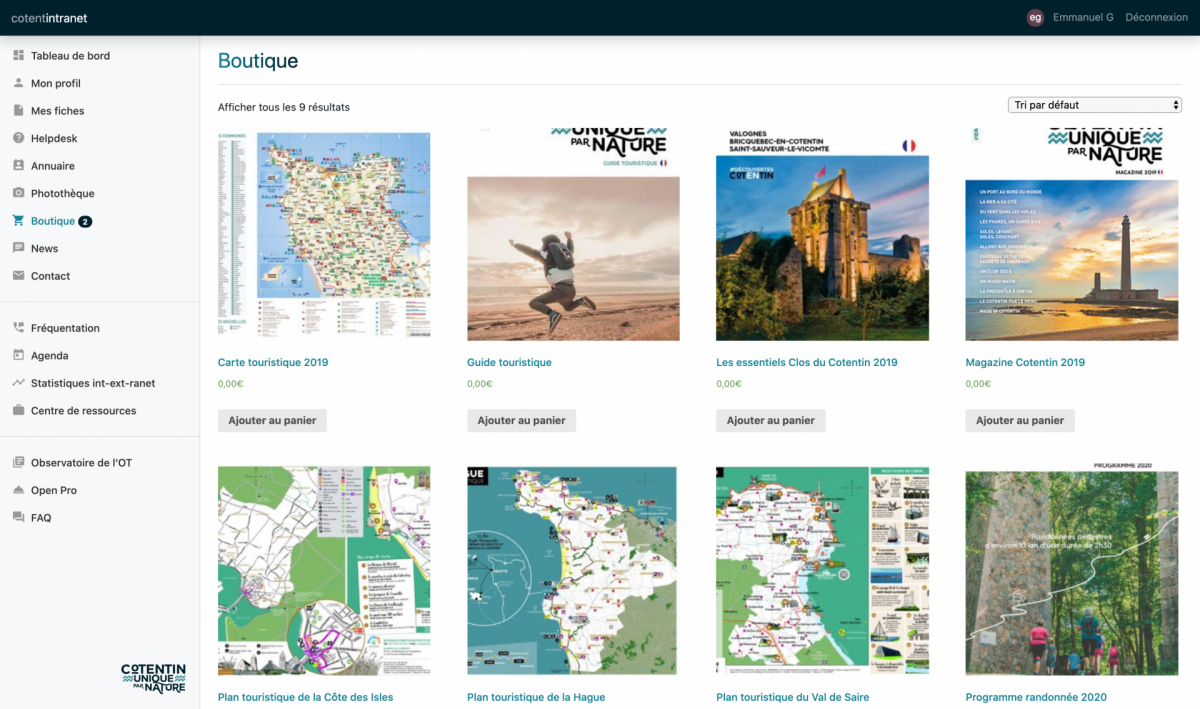Image resolution: width=1200 pixels, height=709 pixels.
Task: Click the Mon profil person icon
Action: [x=19, y=83]
